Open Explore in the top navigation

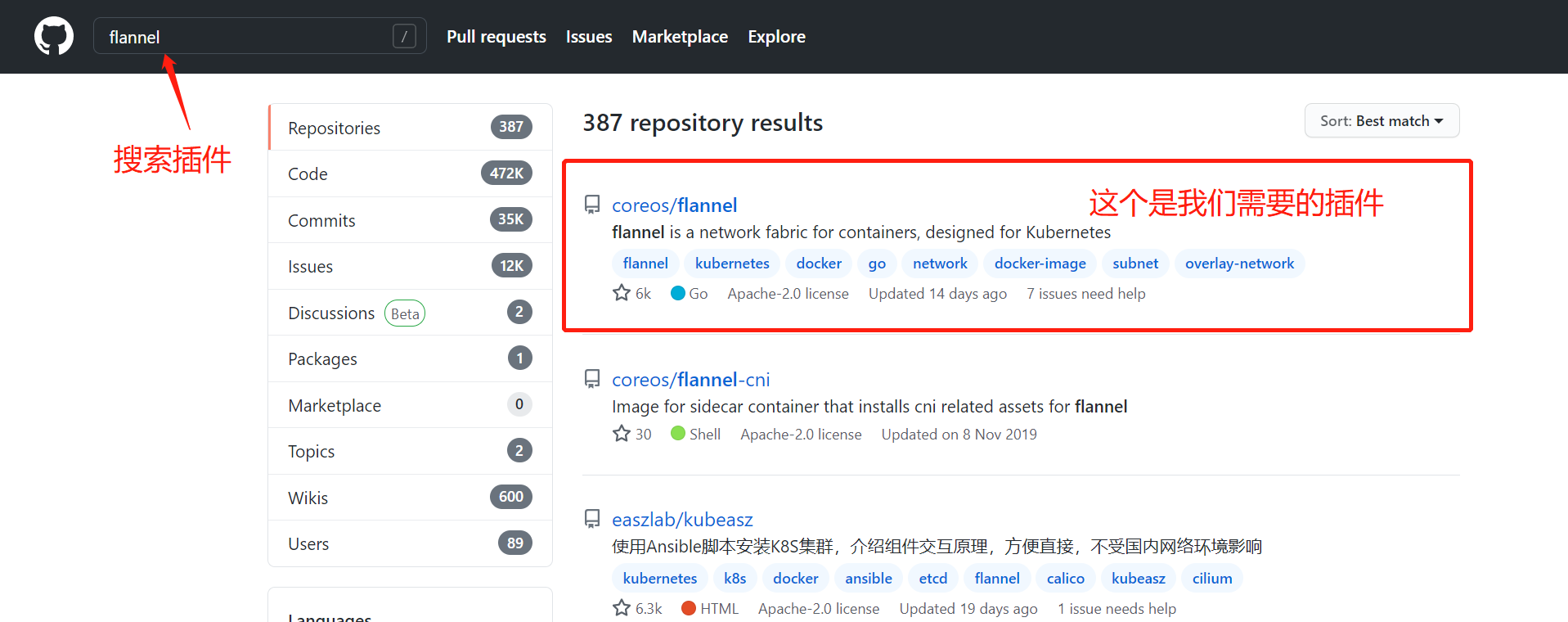click(776, 37)
